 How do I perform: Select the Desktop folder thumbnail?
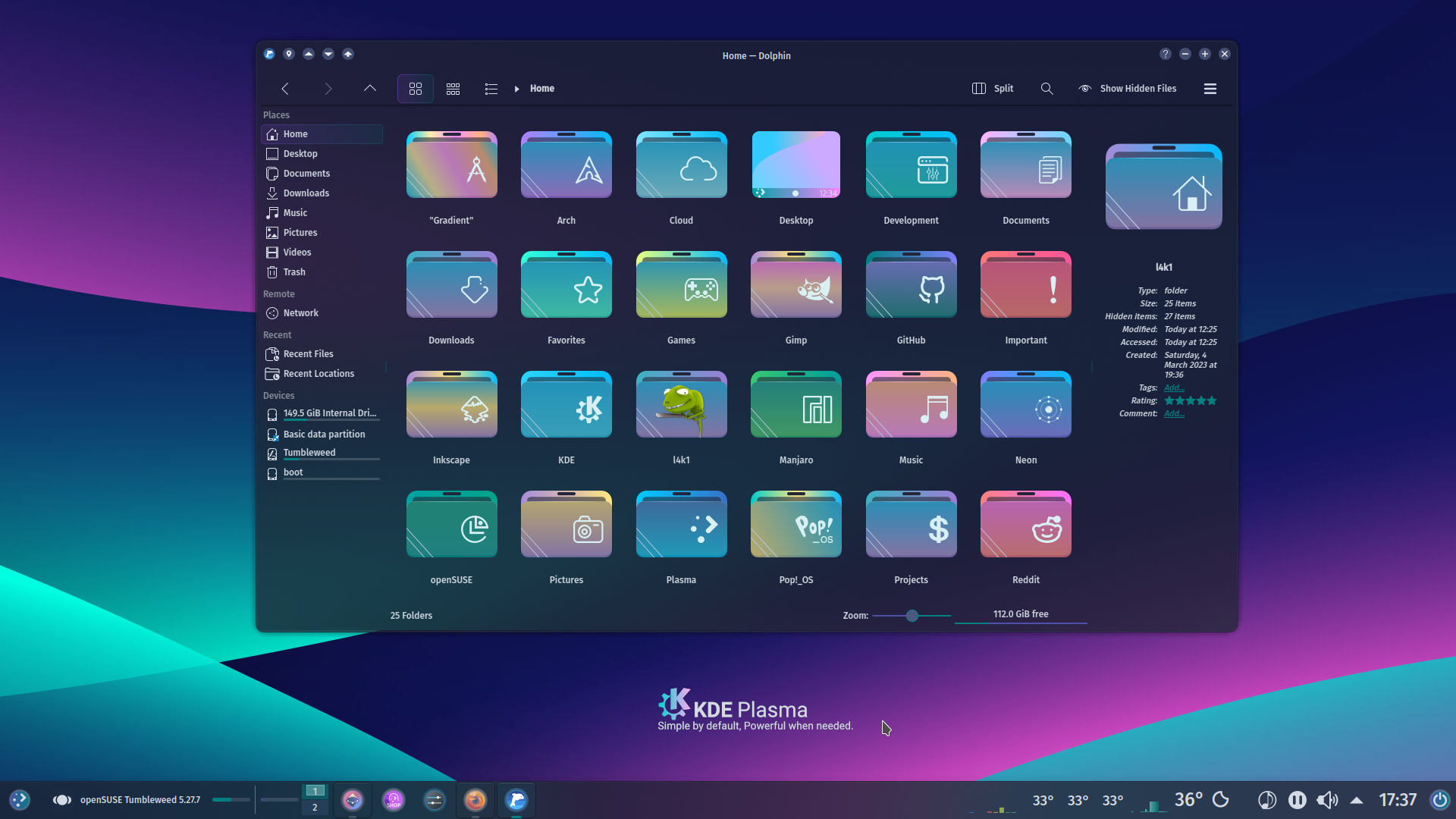pyautogui.click(x=796, y=165)
